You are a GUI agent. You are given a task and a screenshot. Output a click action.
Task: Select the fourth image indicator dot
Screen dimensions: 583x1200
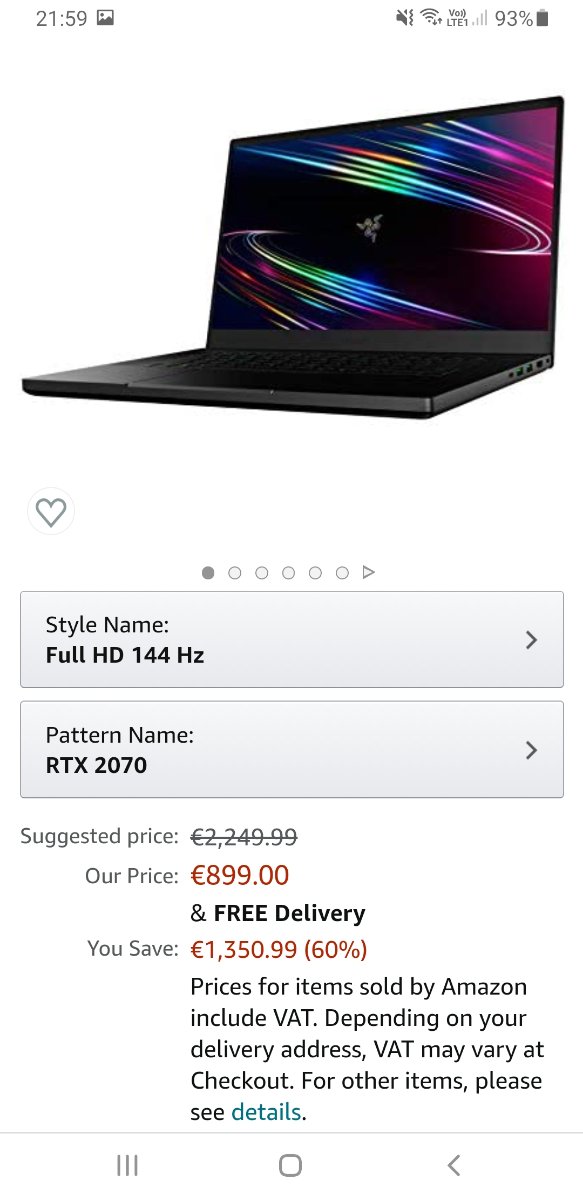click(x=289, y=573)
